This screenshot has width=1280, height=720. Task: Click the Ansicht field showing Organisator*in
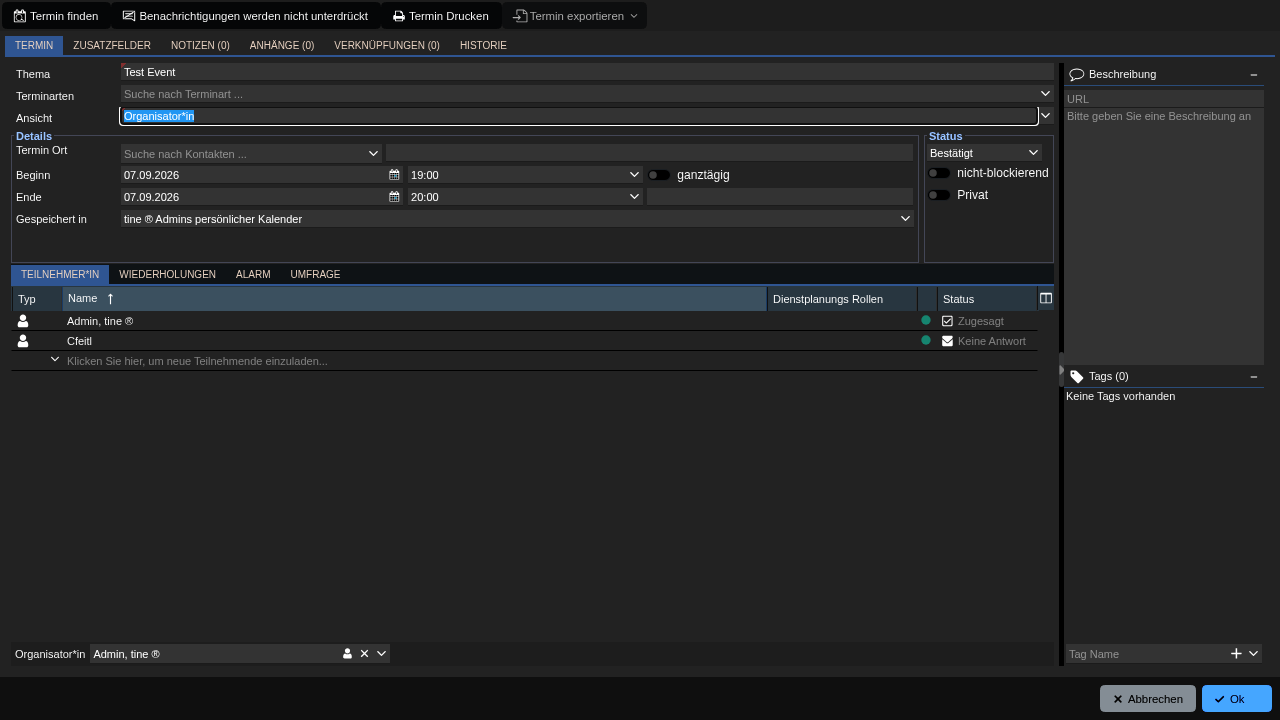tap(579, 116)
